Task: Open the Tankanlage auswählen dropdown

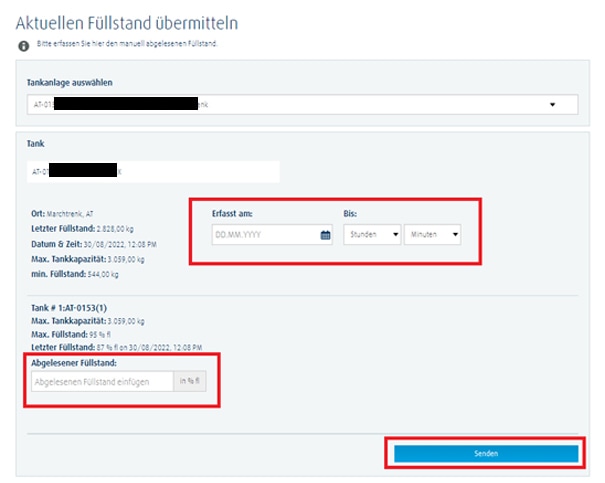Action: coord(302,105)
